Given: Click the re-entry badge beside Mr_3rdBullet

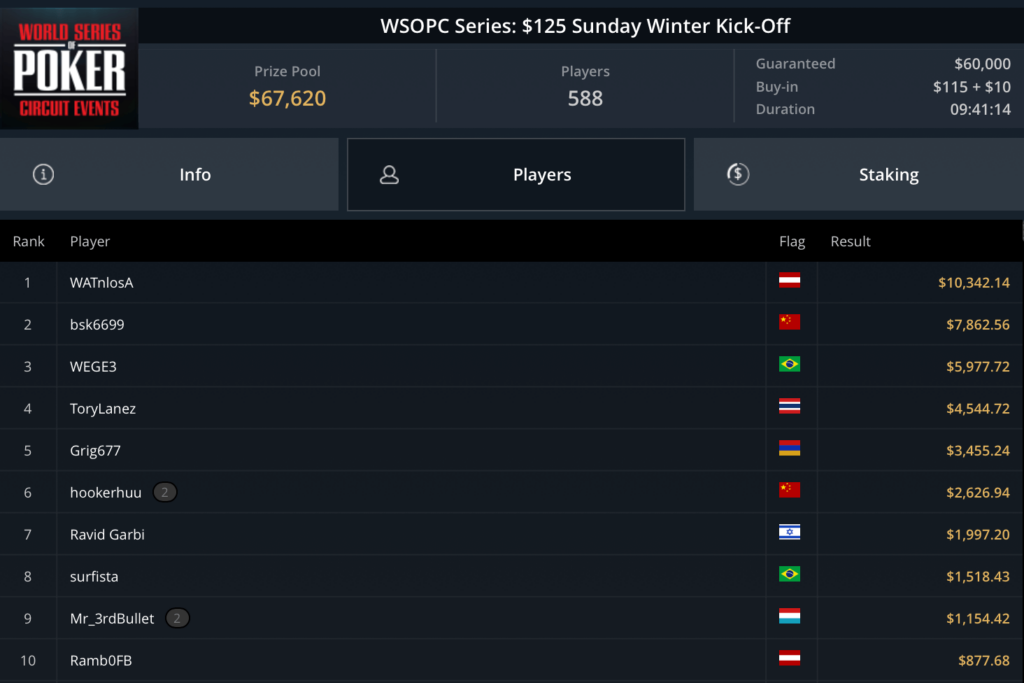Looking at the screenshot, I should coord(177,618).
